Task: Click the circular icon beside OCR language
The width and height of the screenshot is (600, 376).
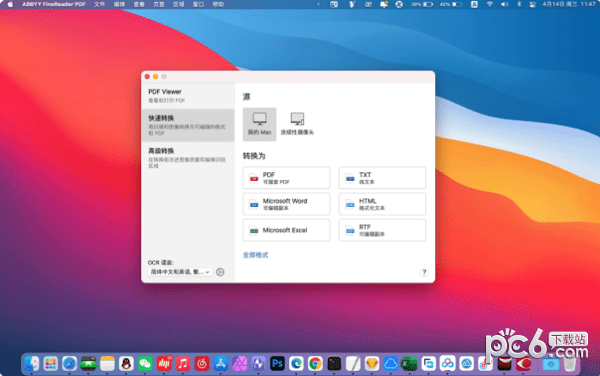Action: coord(220,272)
